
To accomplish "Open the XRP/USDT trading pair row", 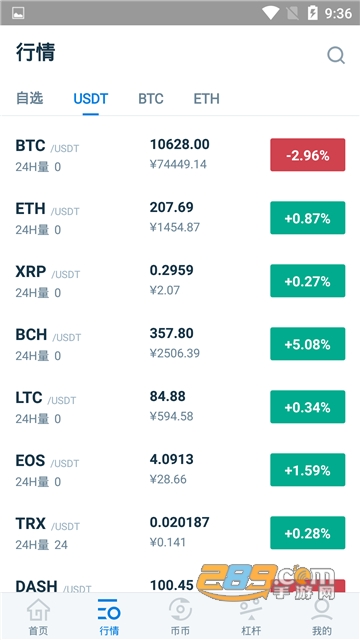I will pyautogui.click(x=180, y=281).
